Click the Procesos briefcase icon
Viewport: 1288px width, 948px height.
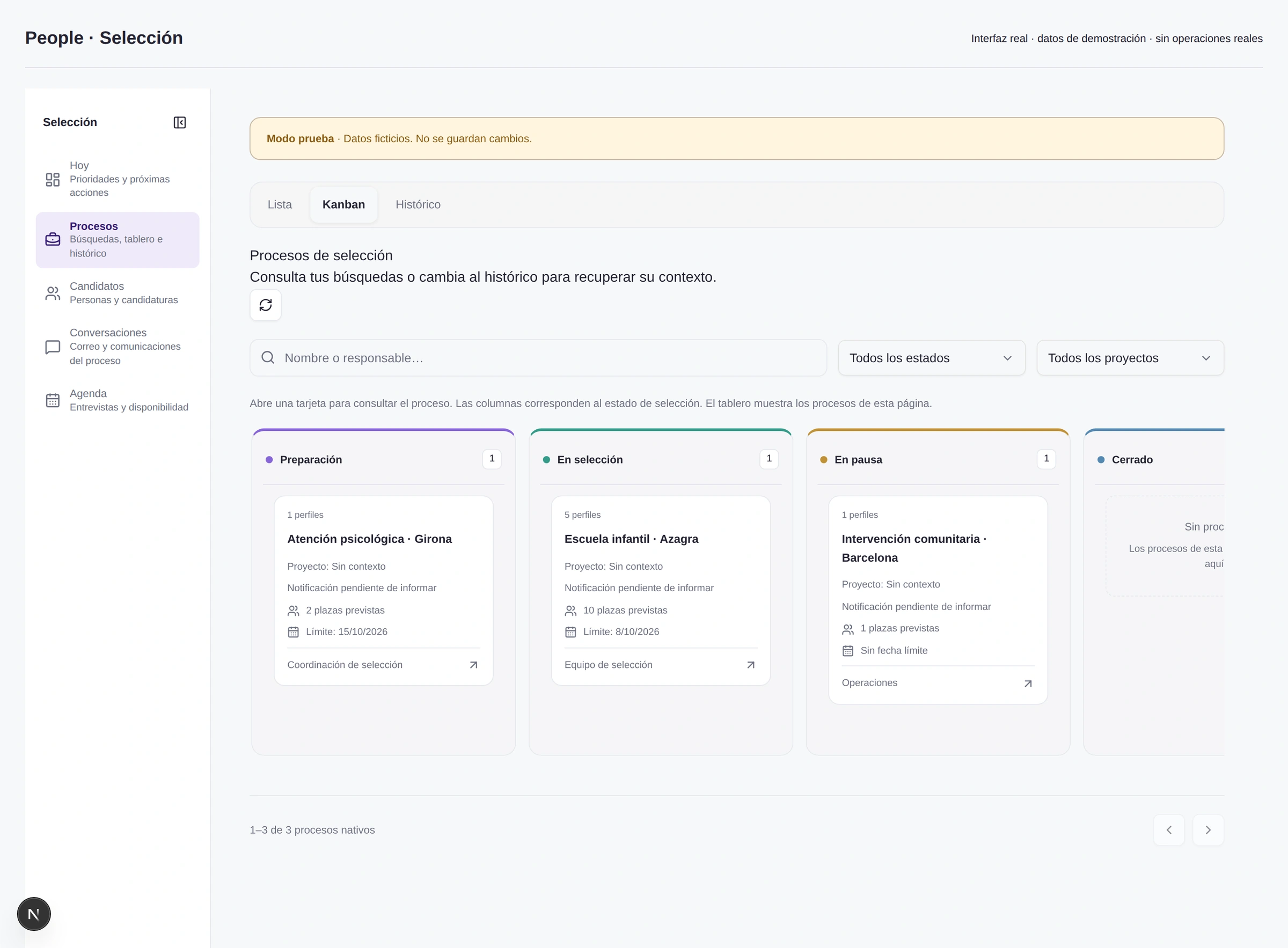coord(53,239)
